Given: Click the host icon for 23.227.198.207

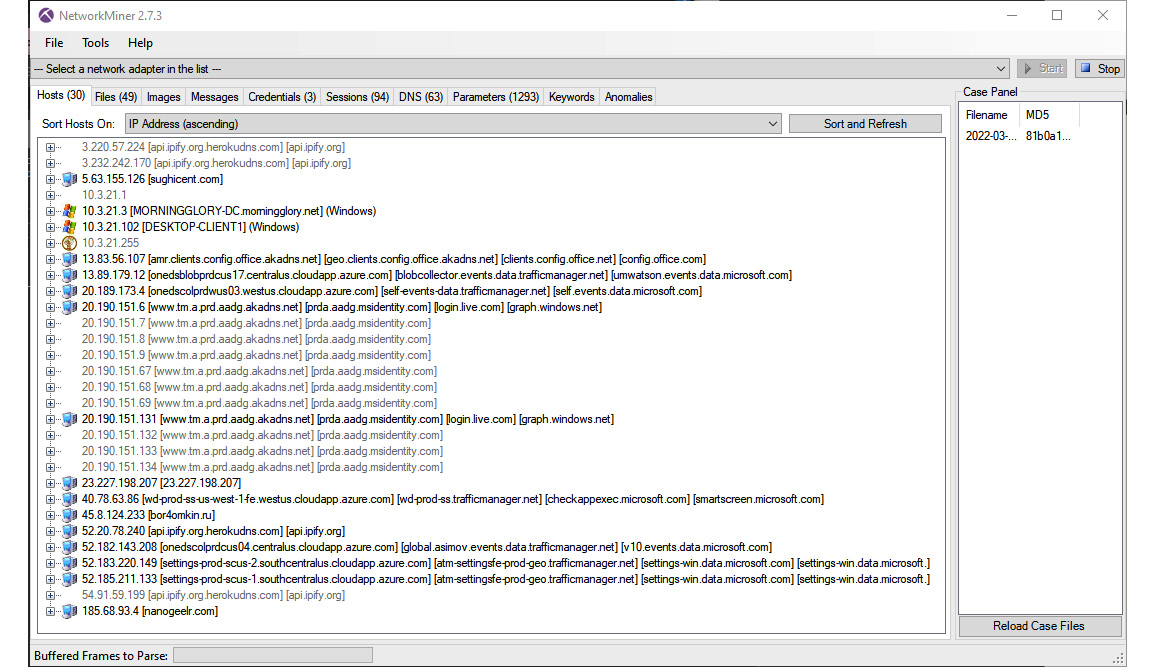Looking at the screenshot, I should (x=69, y=483).
